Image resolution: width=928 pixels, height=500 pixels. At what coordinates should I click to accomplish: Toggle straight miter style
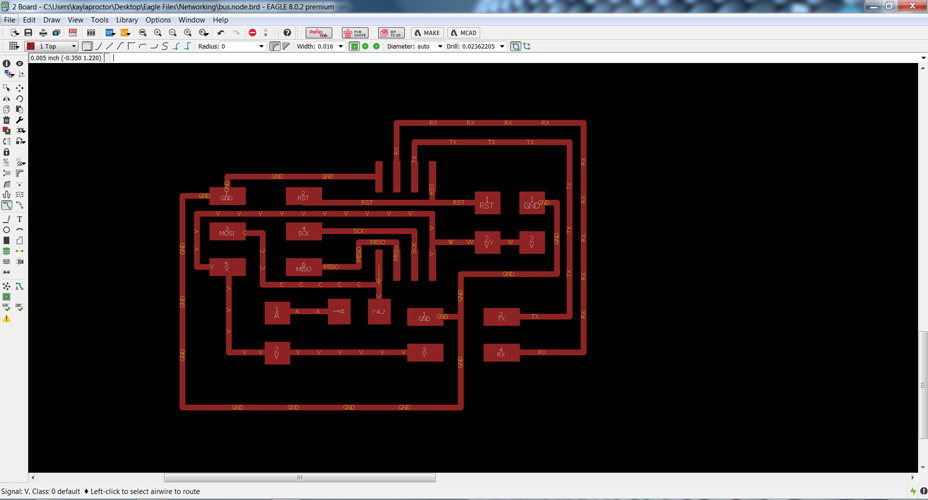286,46
